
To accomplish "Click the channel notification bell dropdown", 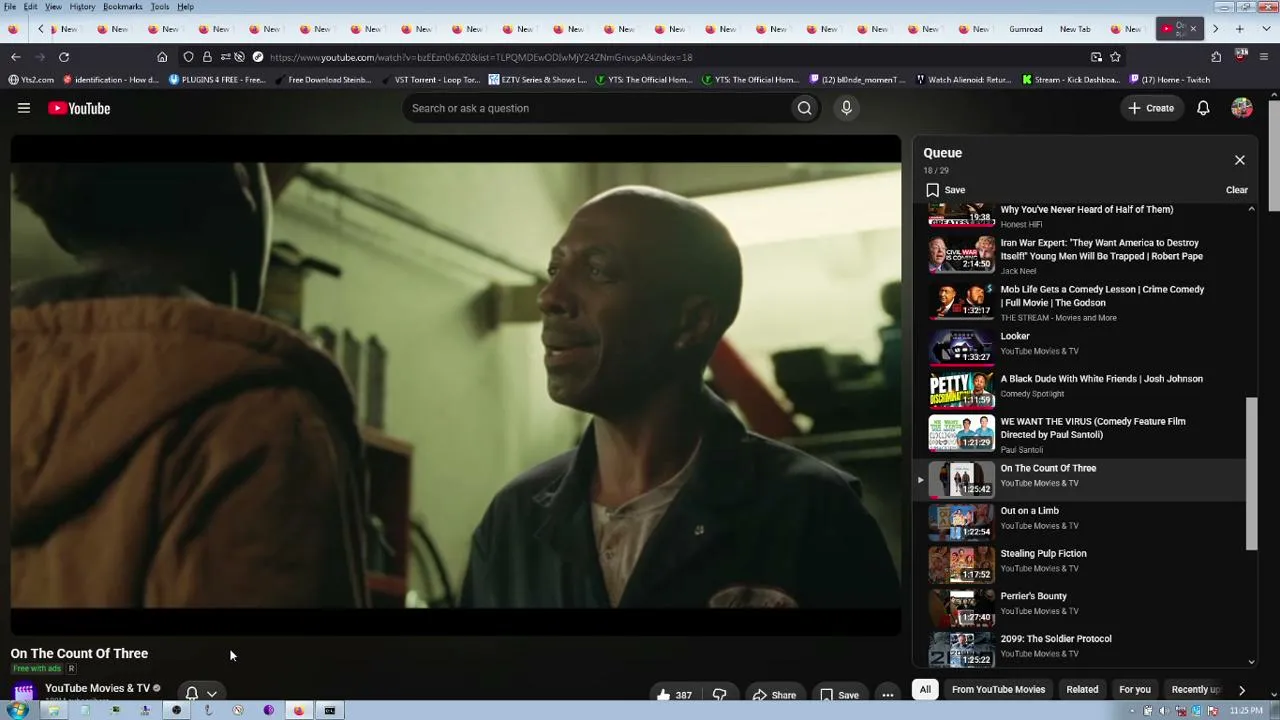I will (x=201, y=693).
